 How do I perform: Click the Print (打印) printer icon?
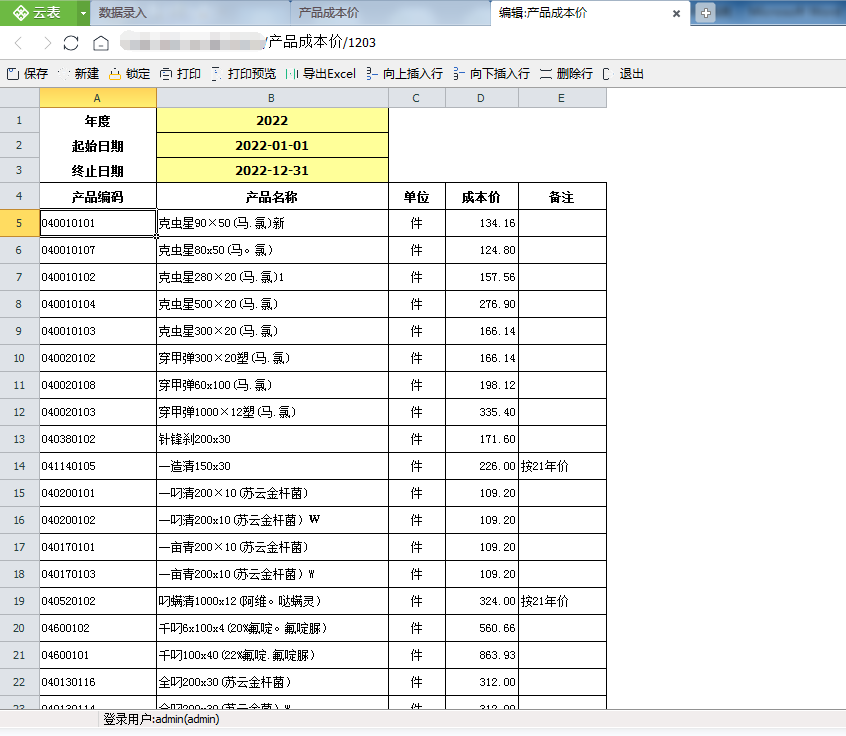pos(166,74)
